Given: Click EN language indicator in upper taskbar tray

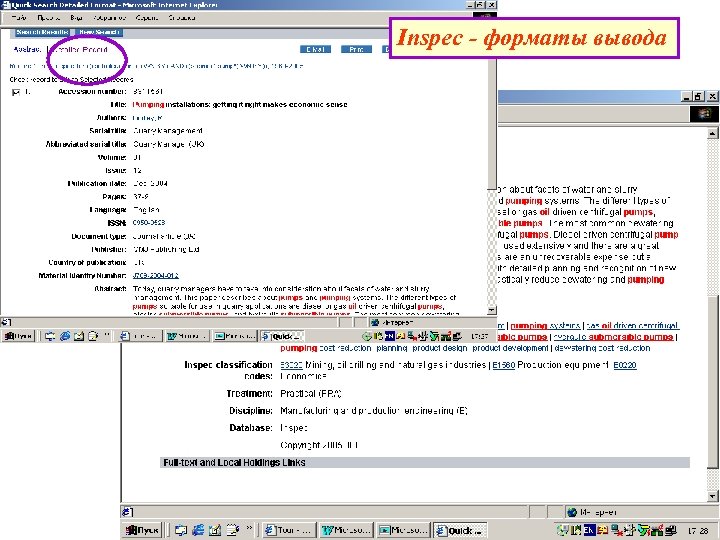Looking at the screenshot, I should [x=389, y=336].
